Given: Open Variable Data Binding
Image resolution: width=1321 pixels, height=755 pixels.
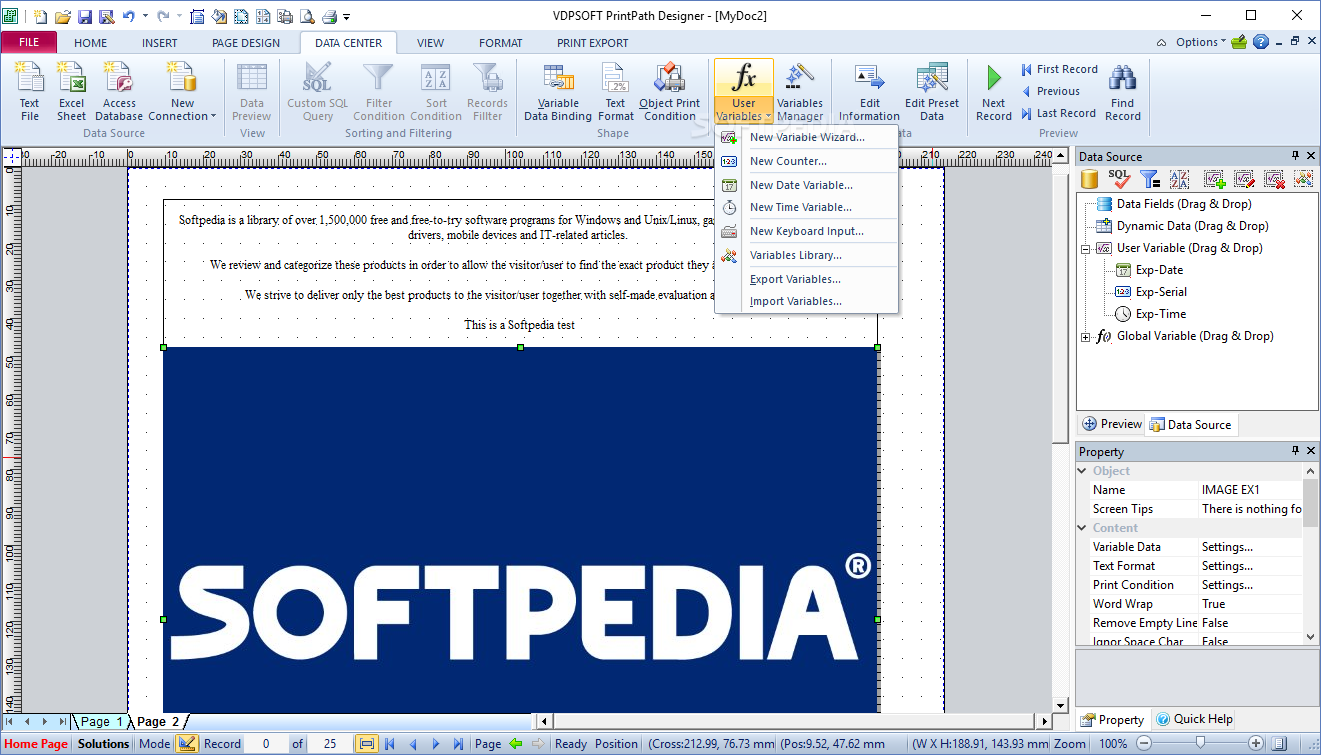Looking at the screenshot, I should [x=558, y=91].
